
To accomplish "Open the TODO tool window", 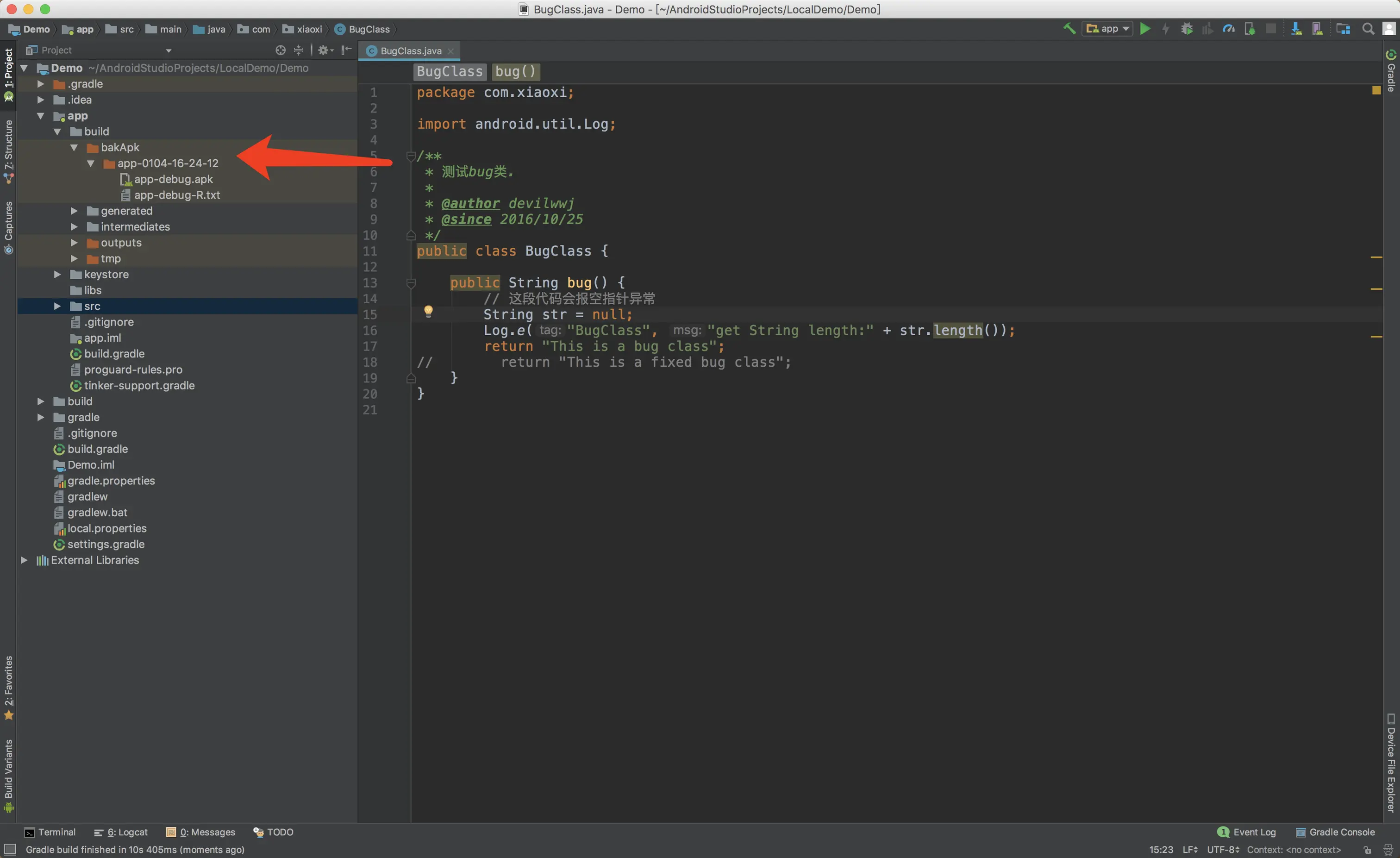I will (273, 833).
